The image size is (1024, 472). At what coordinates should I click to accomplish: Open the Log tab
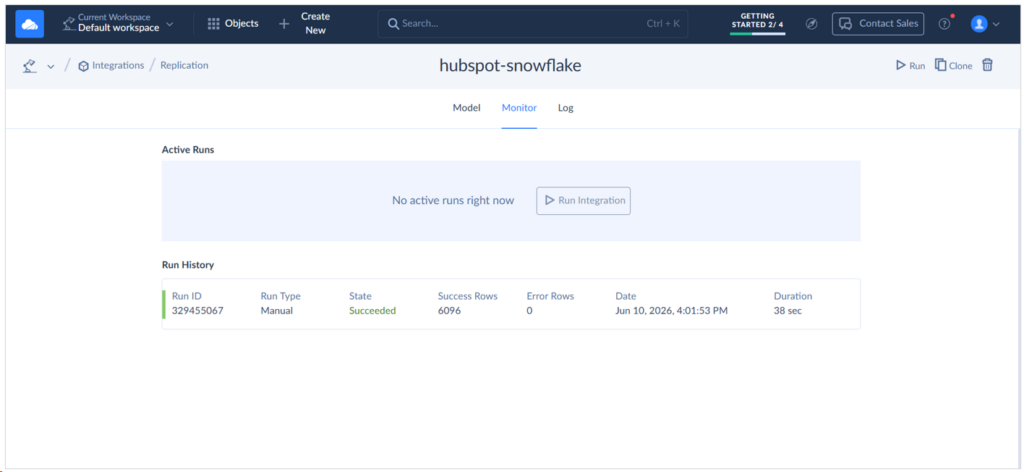pos(566,108)
